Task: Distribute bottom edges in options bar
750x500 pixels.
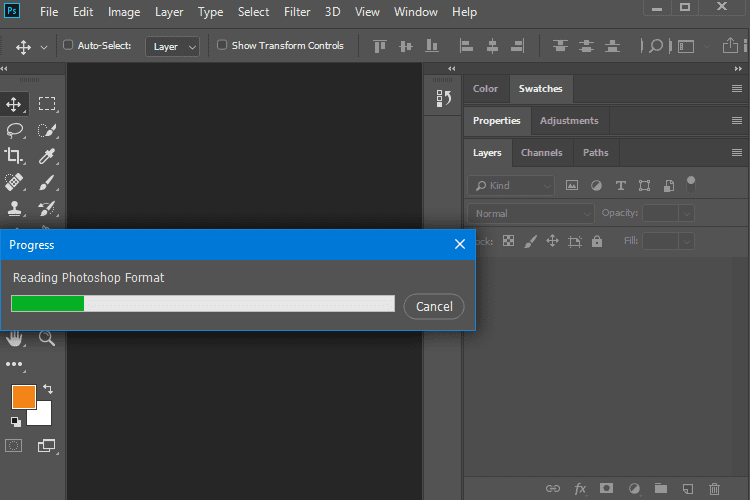Action: tap(612, 46)
